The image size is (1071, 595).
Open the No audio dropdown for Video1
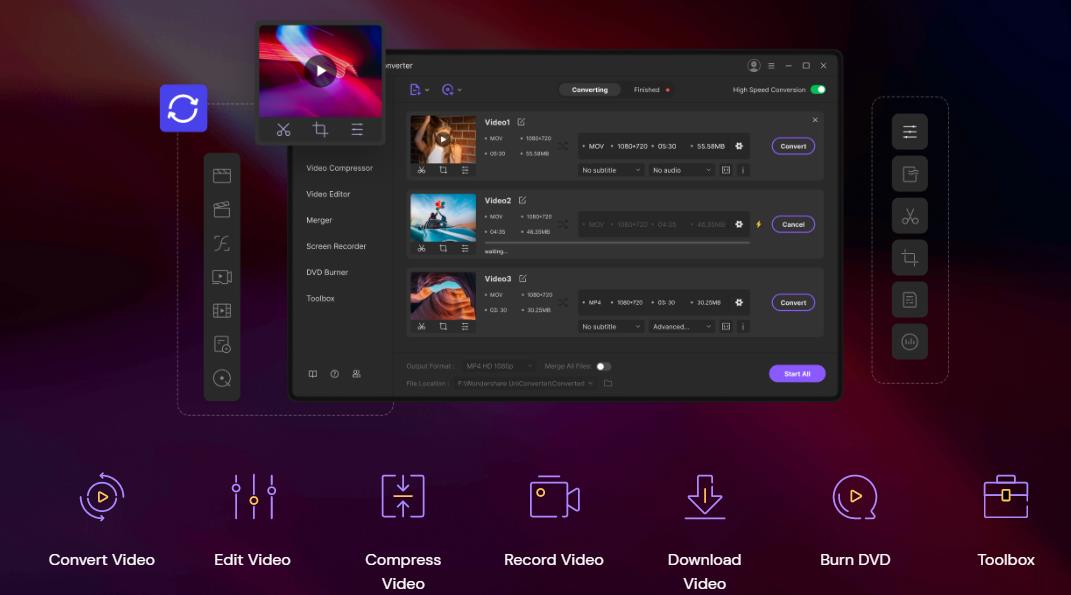682,170
